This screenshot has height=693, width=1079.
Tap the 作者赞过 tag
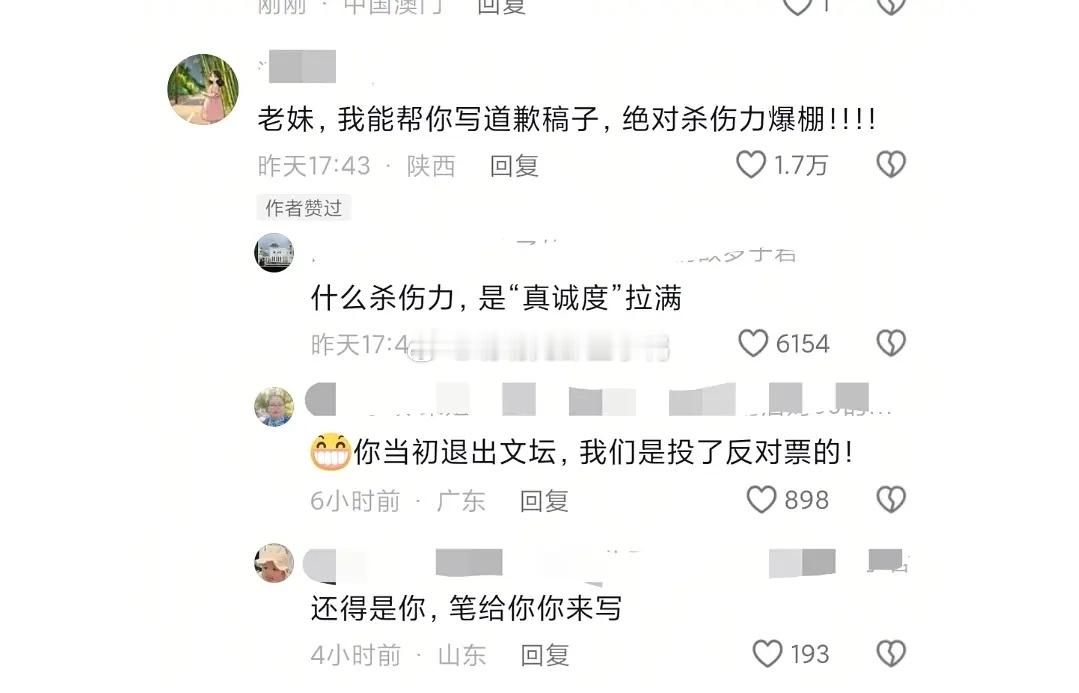(x=303, y=207)
